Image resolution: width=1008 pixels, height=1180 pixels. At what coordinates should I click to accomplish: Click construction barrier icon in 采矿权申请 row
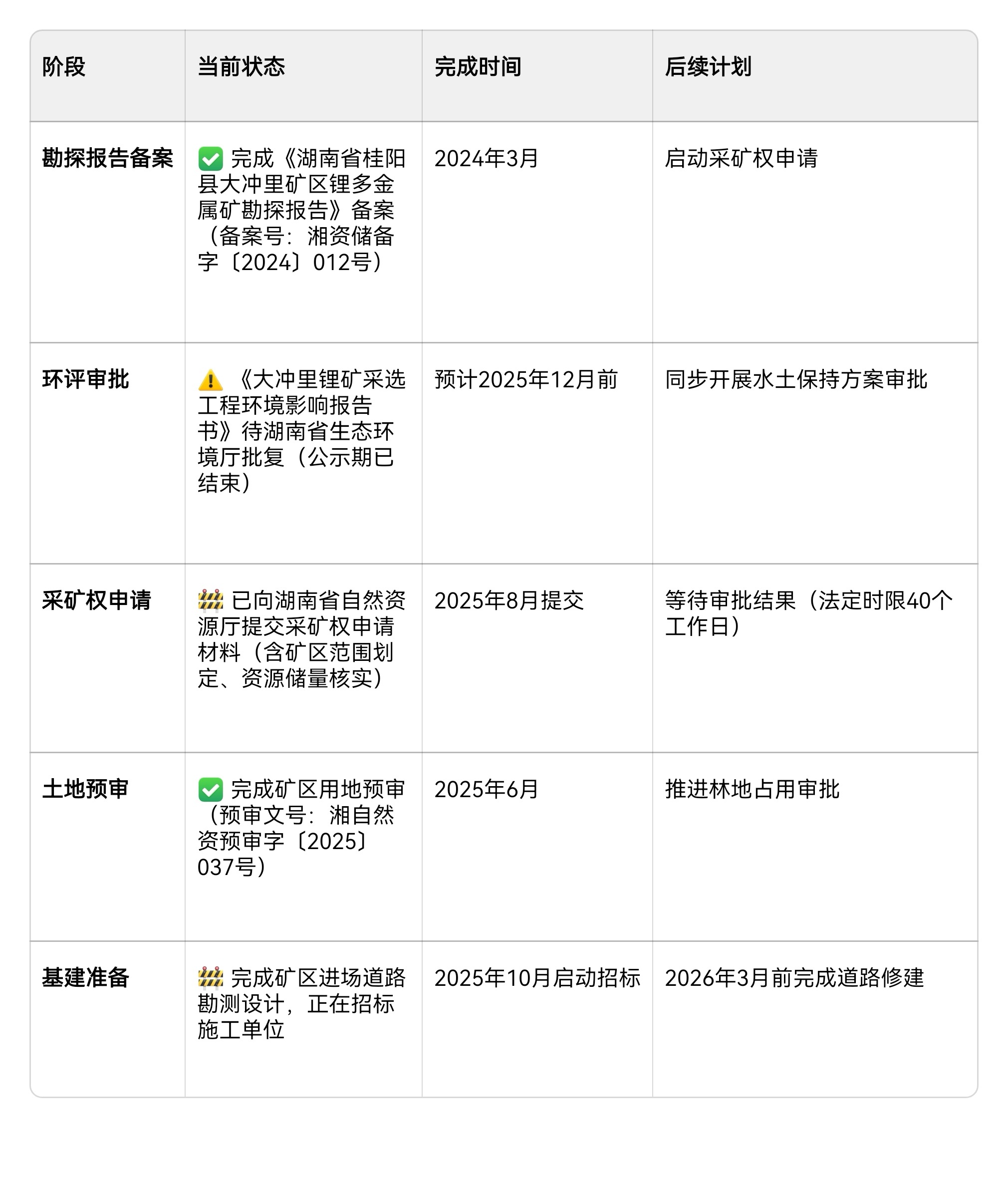[x=210, y=601]
